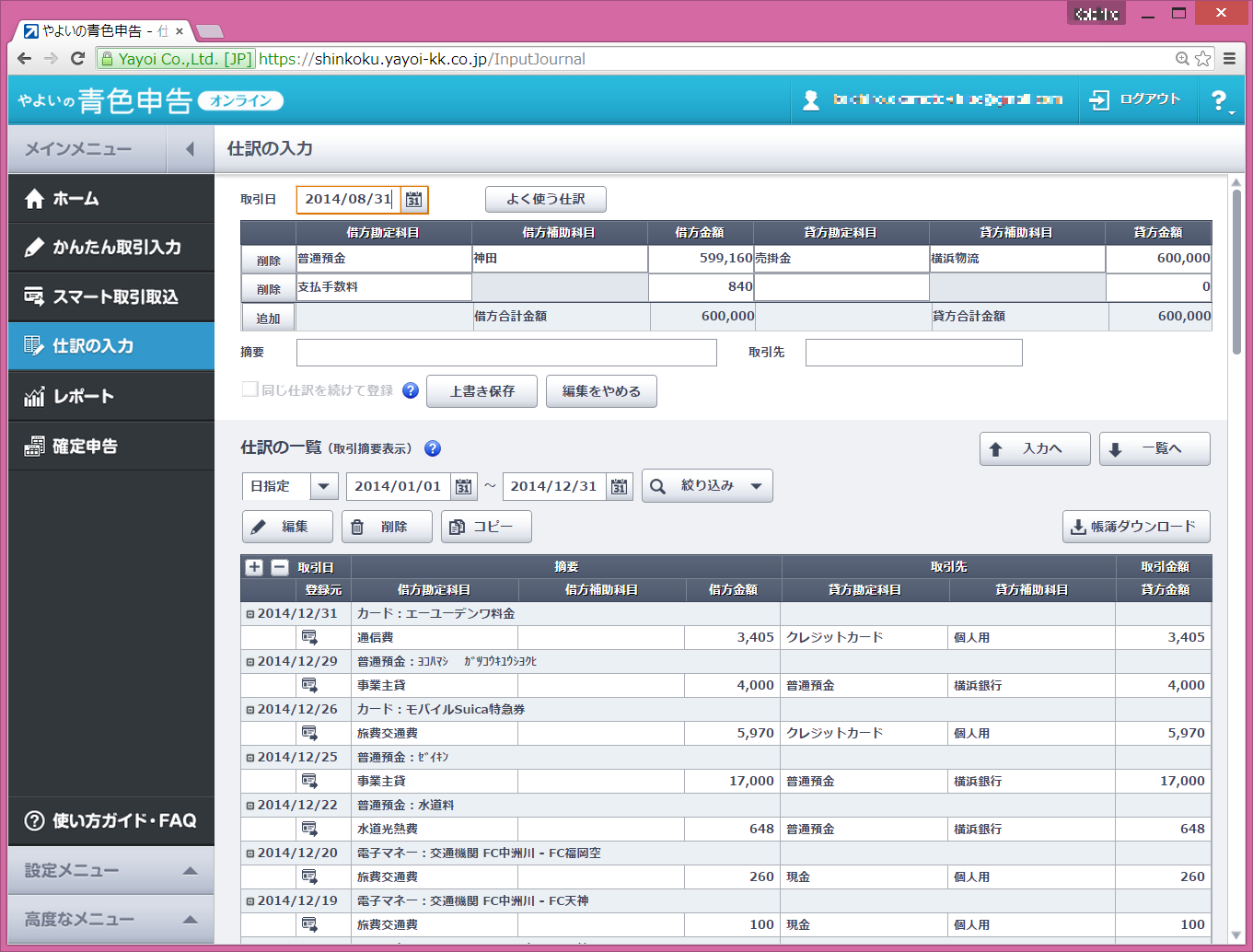Click the help icon next to 仕訳の一覧
Viewport: 1253px width, 952px height.
(433, 448)
